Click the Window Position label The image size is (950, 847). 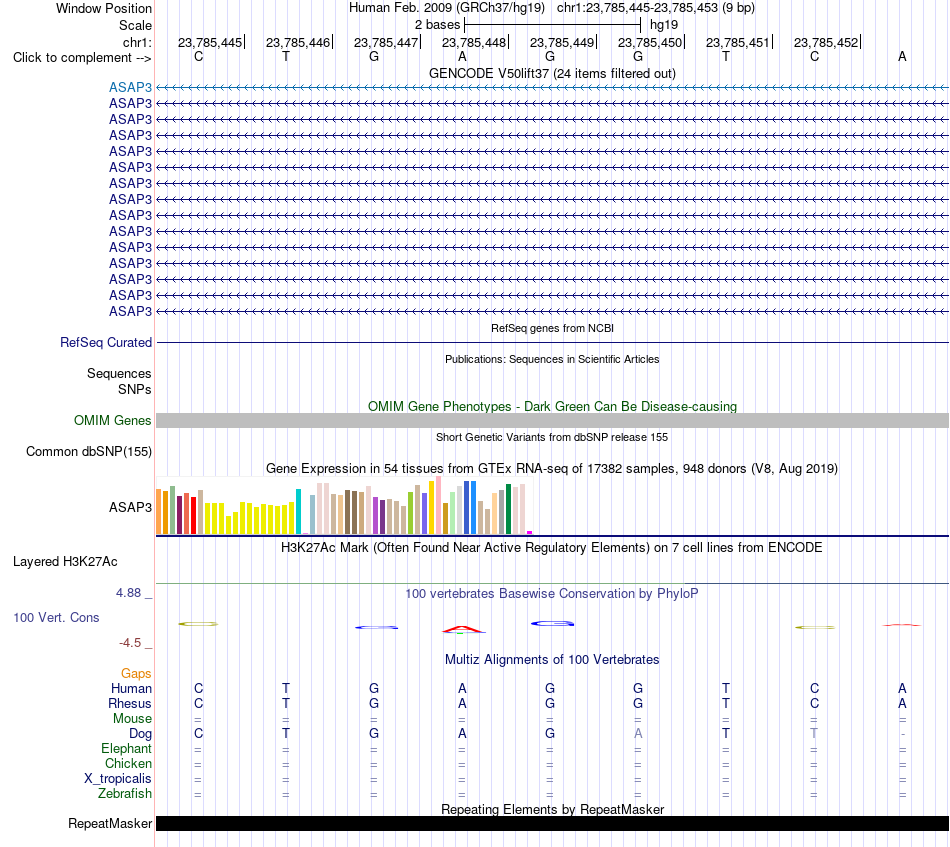(104, 8)
